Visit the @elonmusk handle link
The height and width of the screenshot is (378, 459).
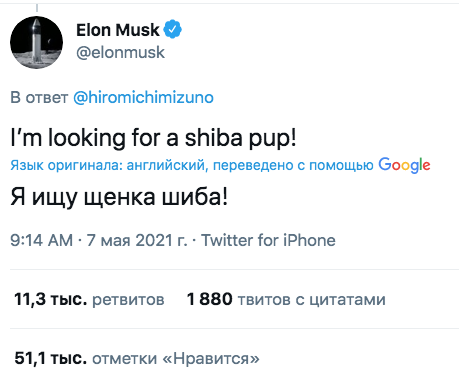[x=120, y=52]
